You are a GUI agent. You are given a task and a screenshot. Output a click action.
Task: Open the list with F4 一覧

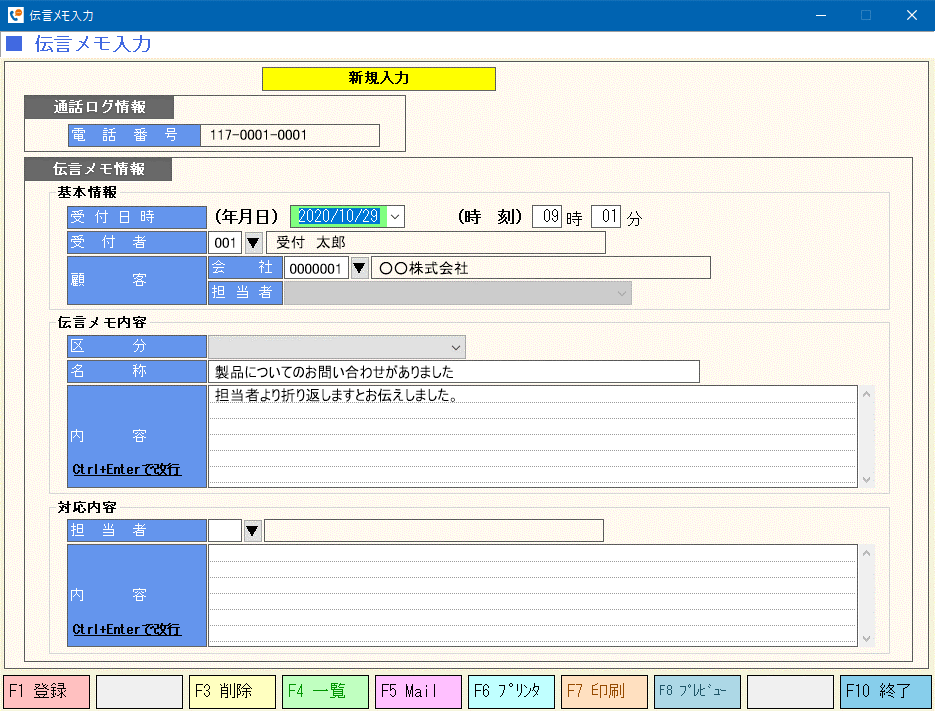(x=326, y=691)
